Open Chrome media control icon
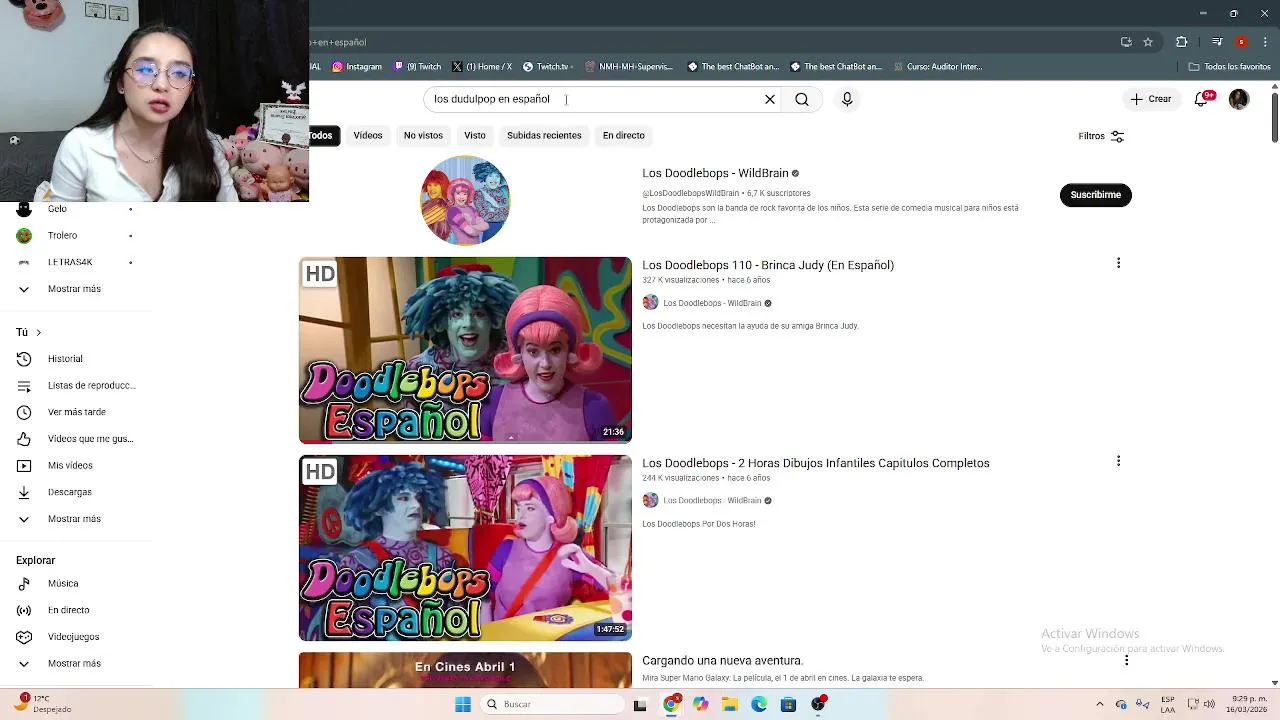The image size is (1280, 720). coord(1217,42)
